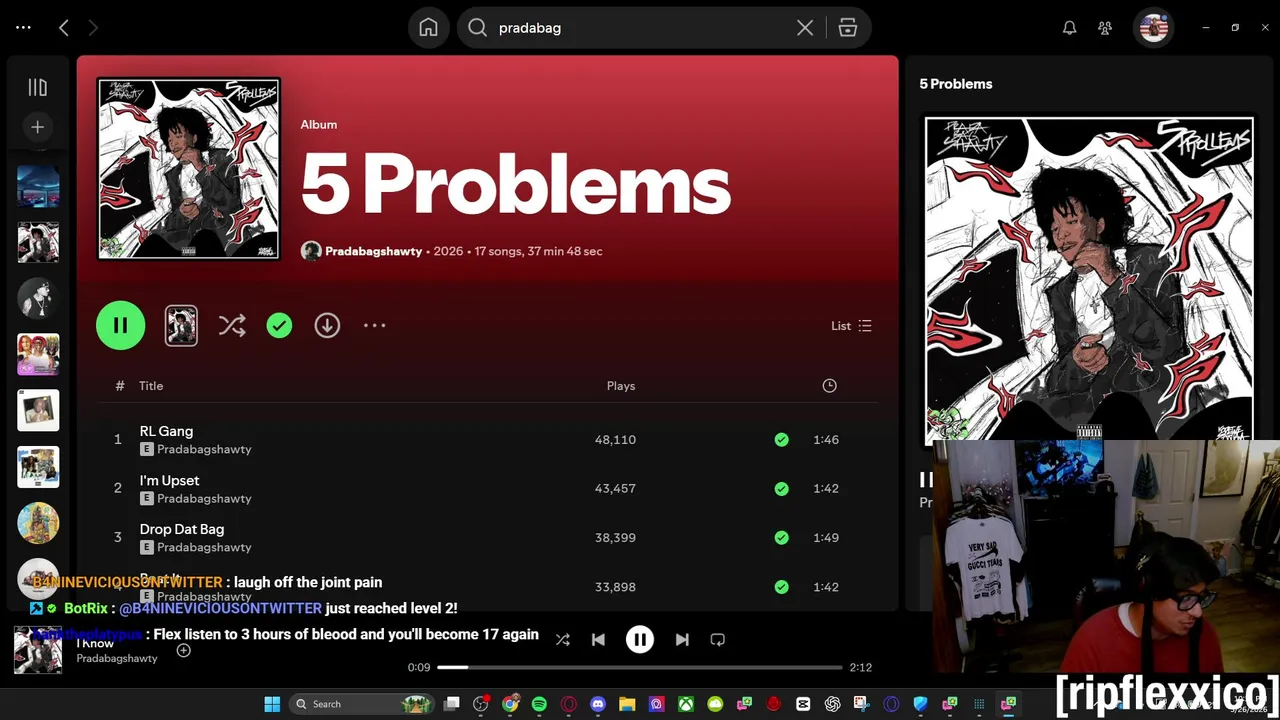This screenshot has width=1280, height=720.
Task: Click the Windows taskbar Search box
Action: (361, 704)
